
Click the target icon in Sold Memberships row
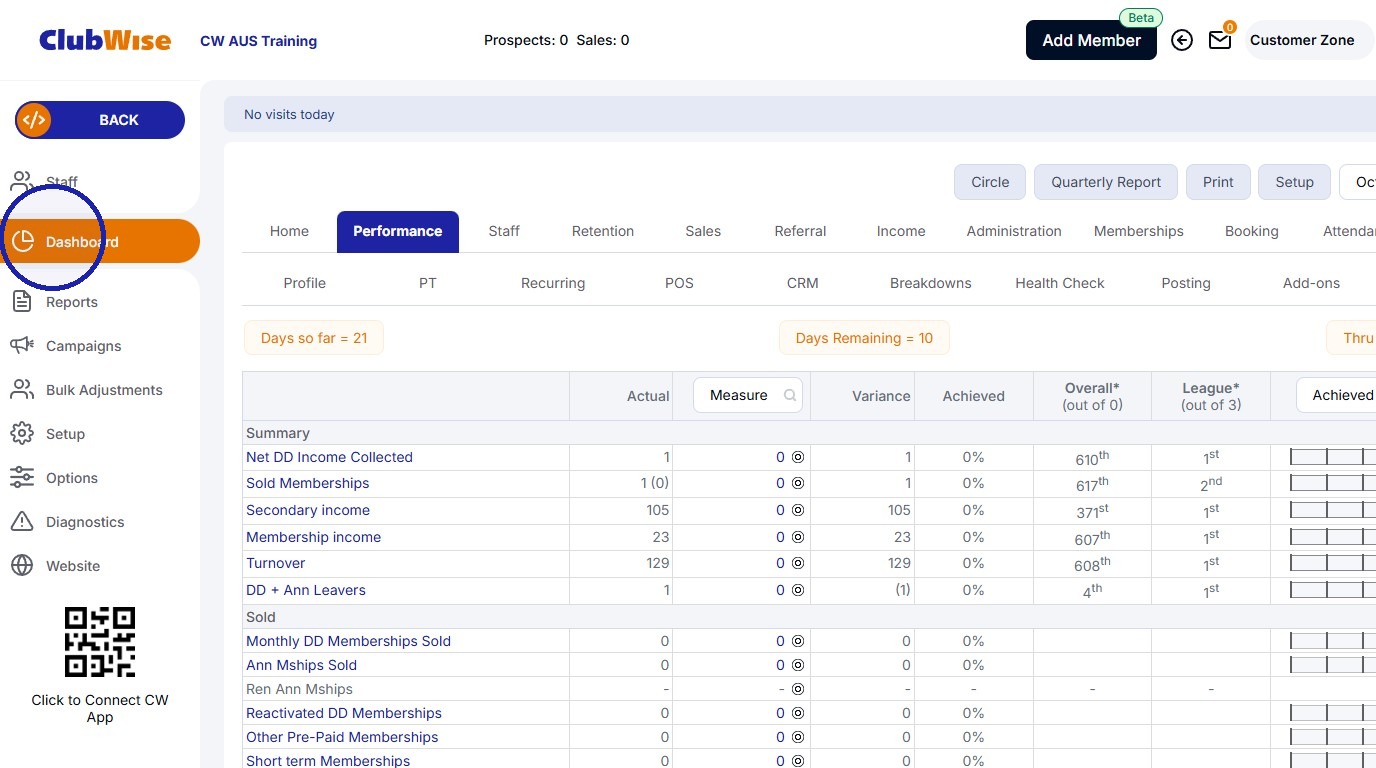point(798,483)
